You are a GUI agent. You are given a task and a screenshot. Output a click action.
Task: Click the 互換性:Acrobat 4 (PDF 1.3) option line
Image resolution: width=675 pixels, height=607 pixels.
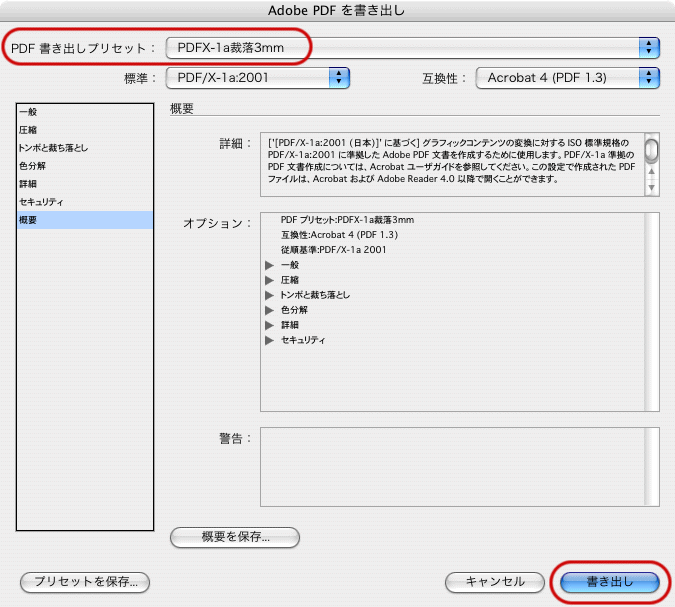(x=339, y=235)
